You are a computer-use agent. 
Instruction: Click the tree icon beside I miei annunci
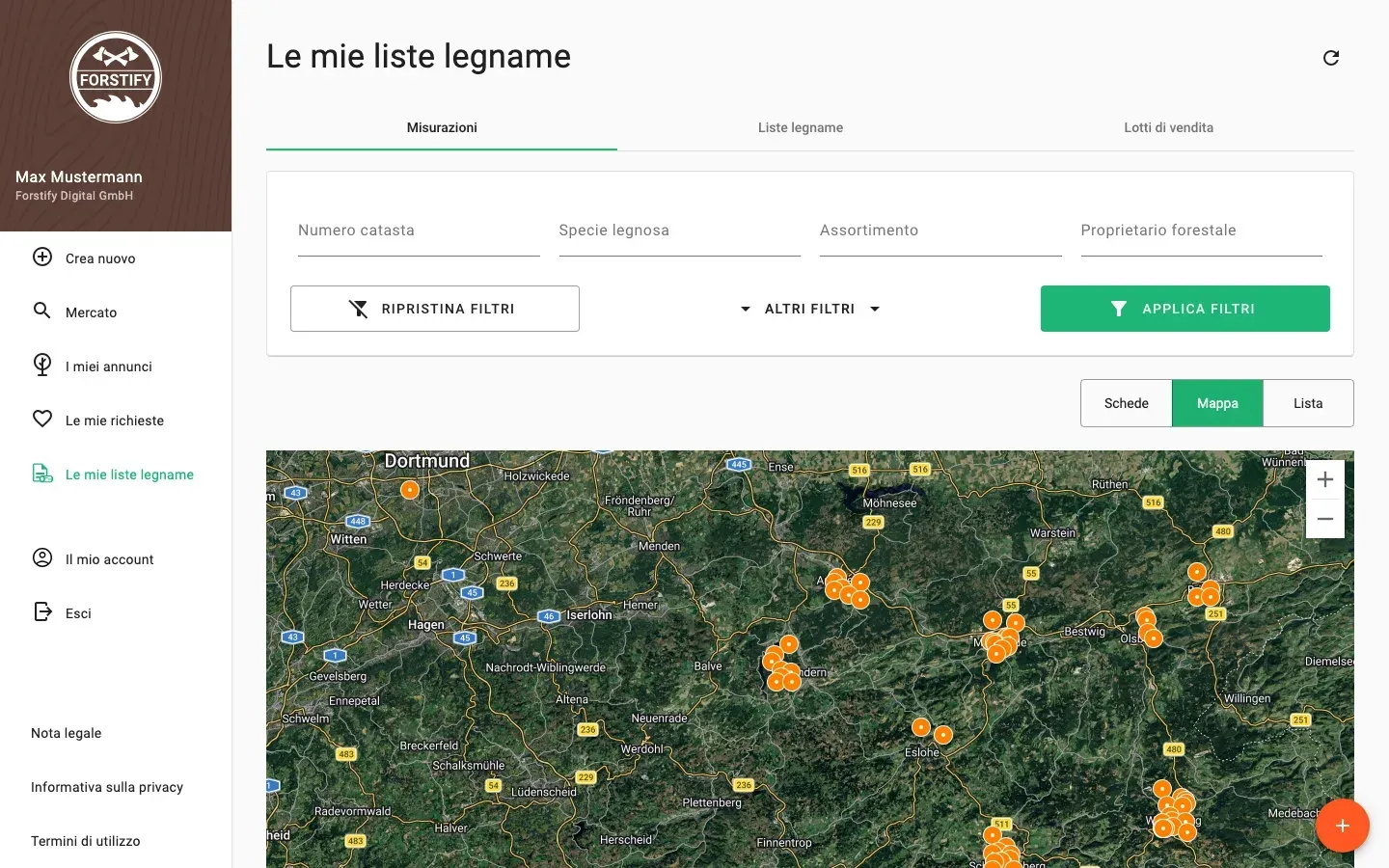pos(42,365)
